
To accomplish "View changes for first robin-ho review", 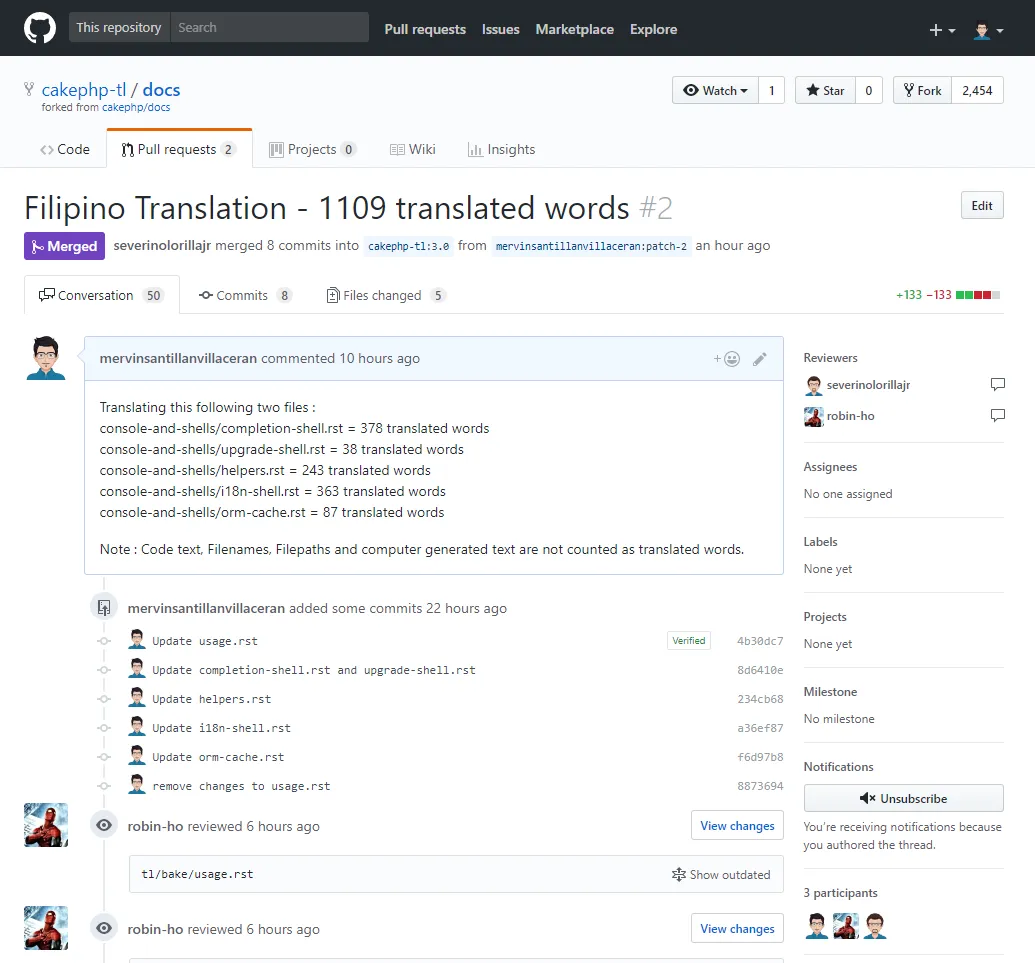I will (x=737, y=826).
